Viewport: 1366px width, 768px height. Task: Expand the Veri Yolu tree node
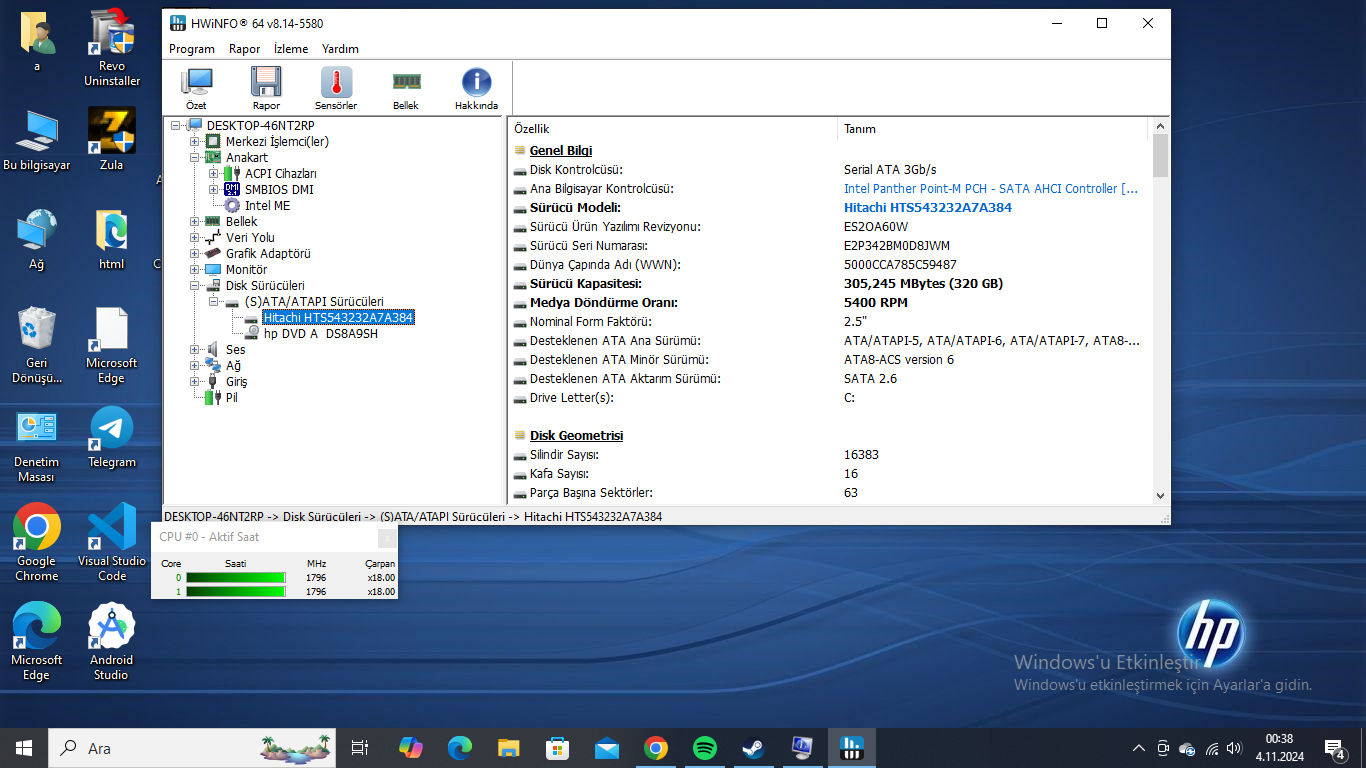[195, 238]
